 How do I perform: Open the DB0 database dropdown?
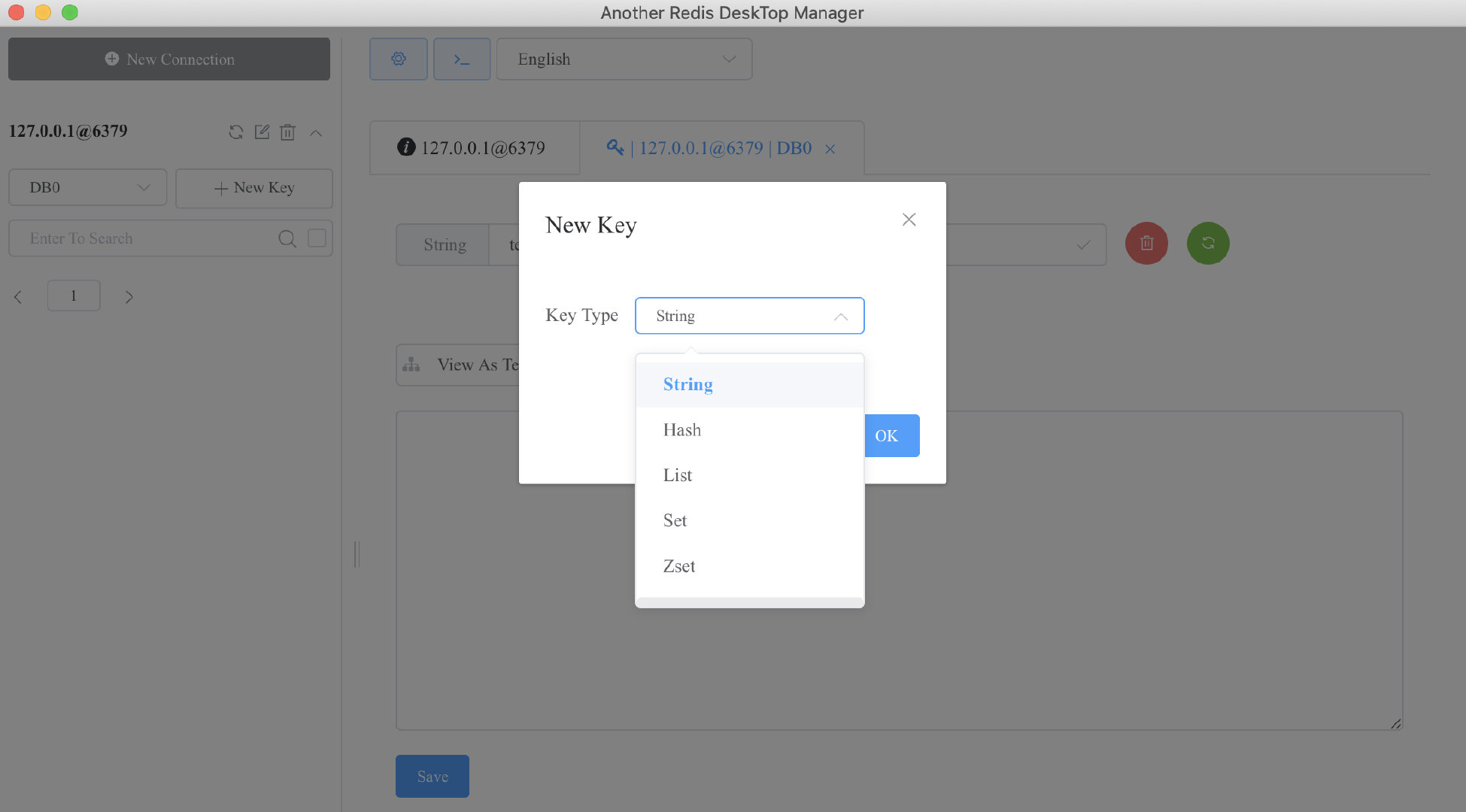[x=88, y=187]
